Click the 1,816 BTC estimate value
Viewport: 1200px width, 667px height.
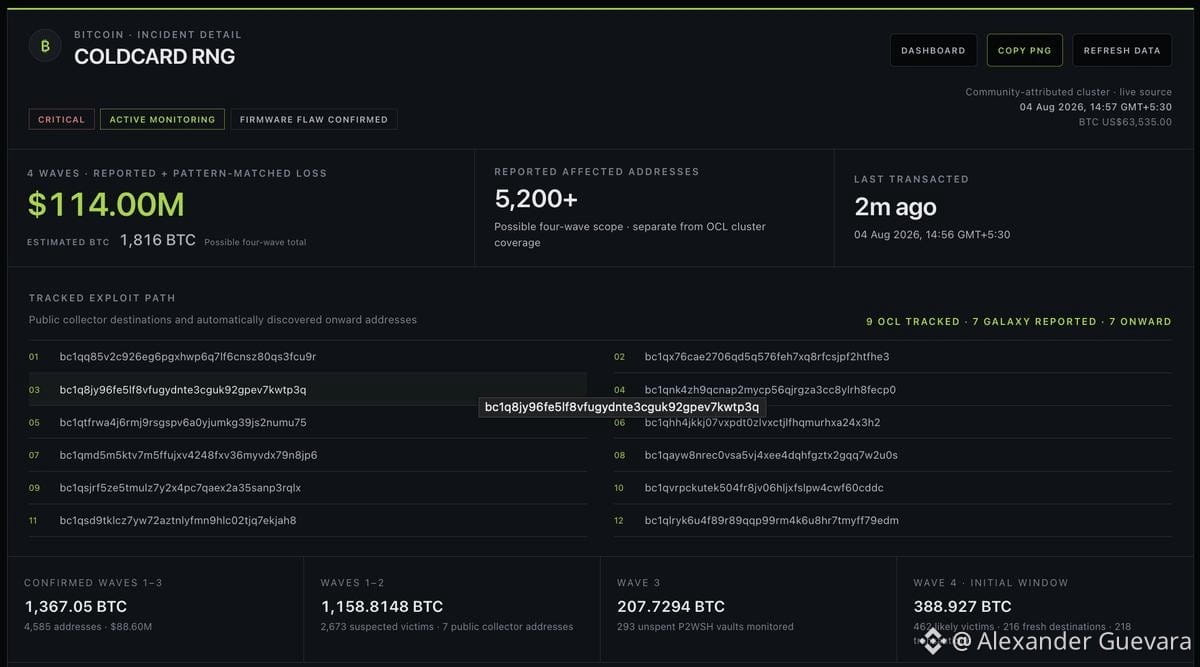tap(158, 241)
